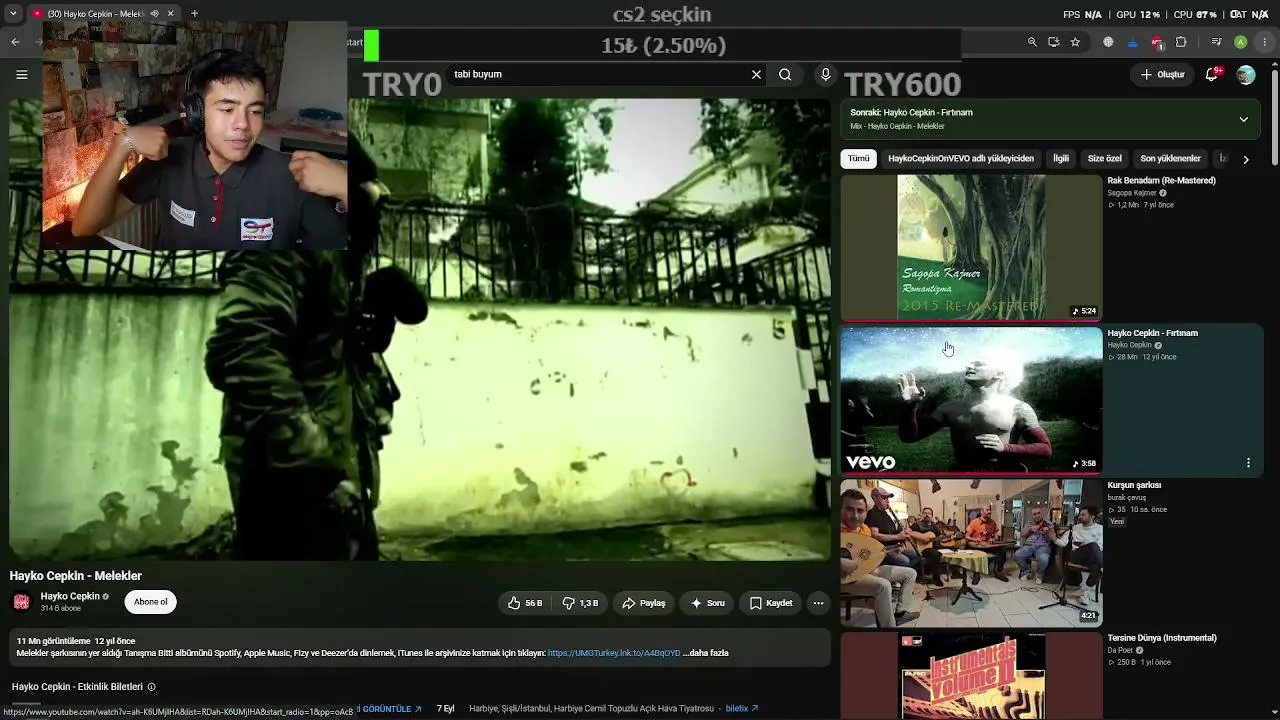Open the Etkinlik Biletleri info icon

[x=152, y=687]
